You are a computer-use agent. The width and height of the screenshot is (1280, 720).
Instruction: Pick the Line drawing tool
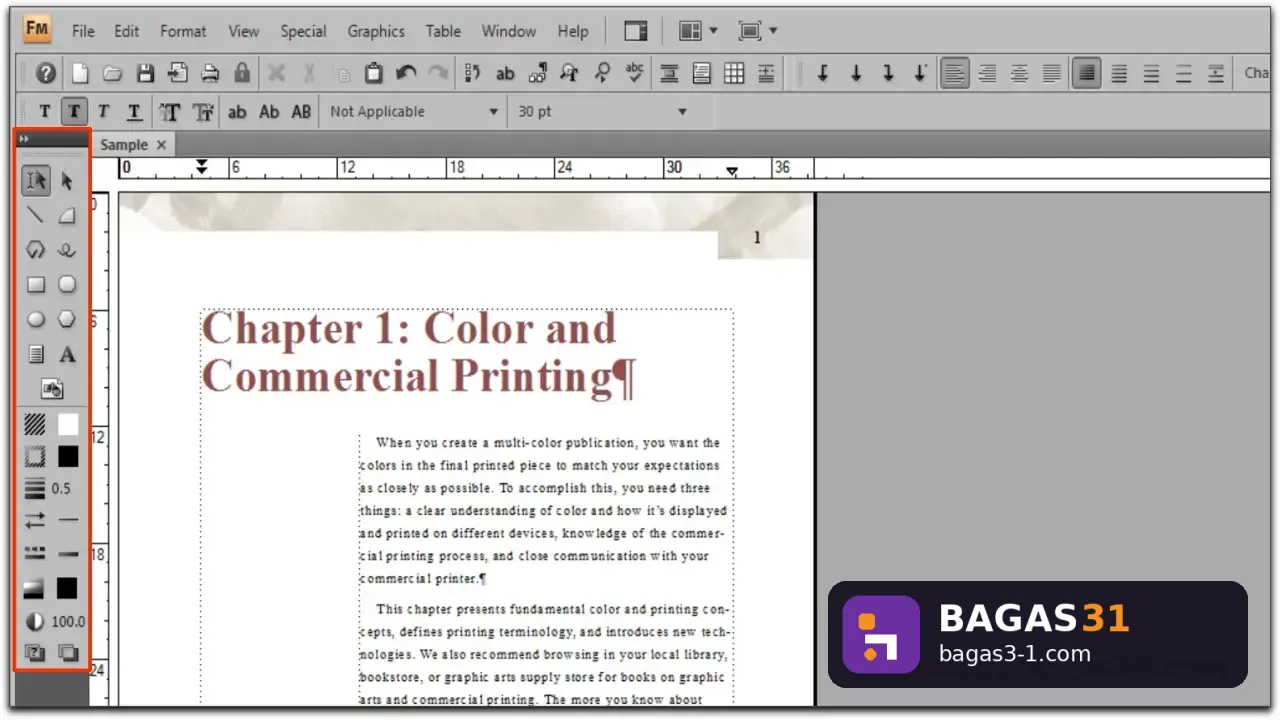(x=36, y=215)
